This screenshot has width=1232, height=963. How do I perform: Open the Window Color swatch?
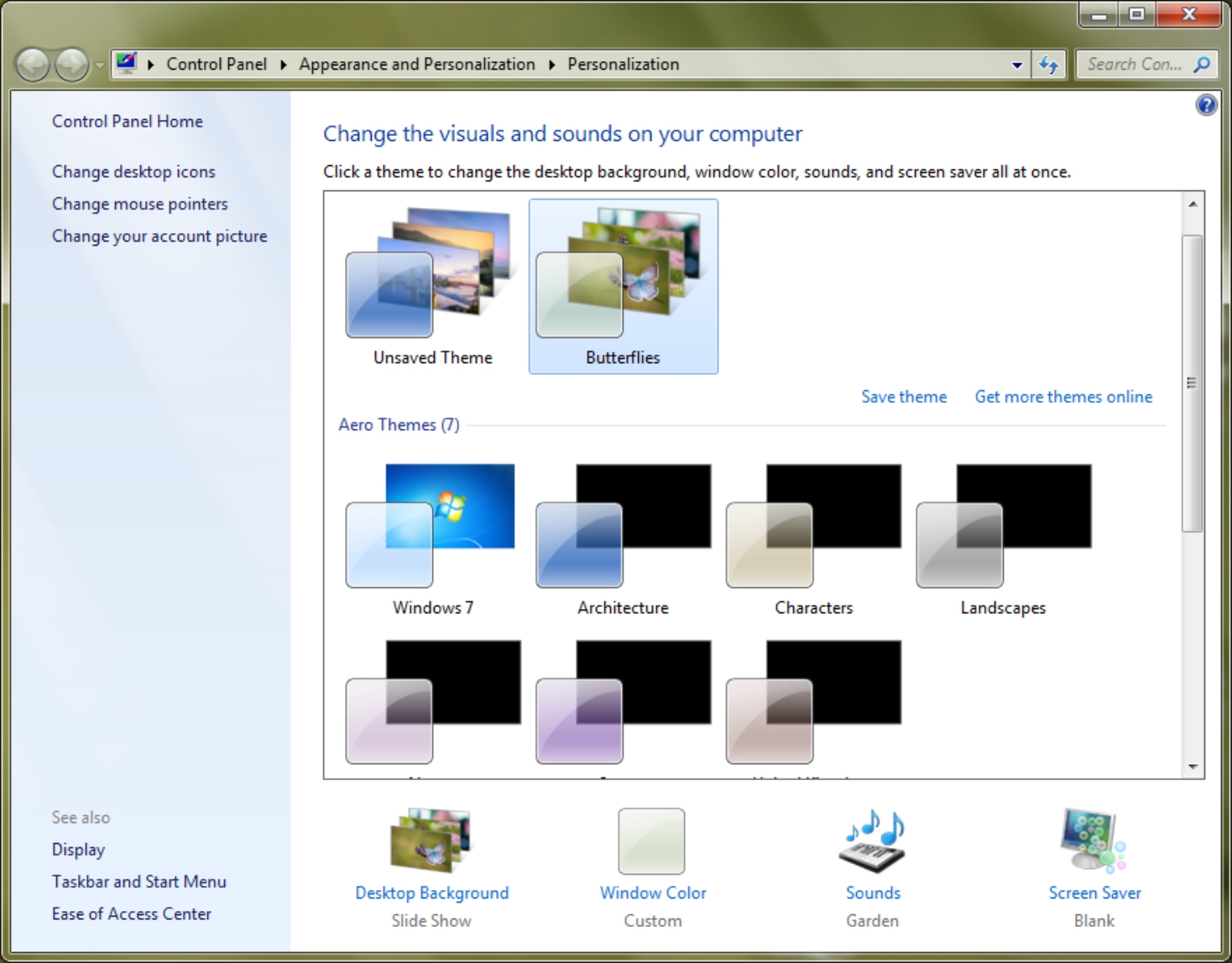[x=651, y=841]
